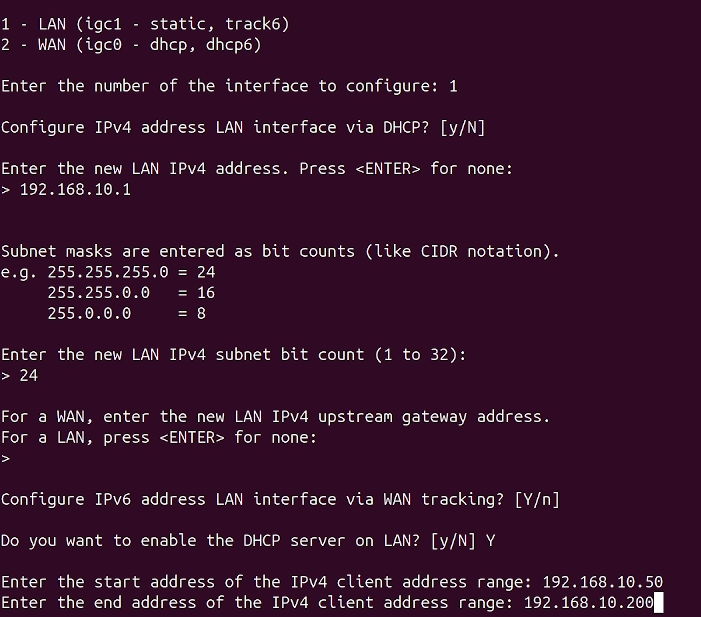Click the entered IP 192.168.10.1
The height and width of the screenshot is (617, 701).
click(75, 190)
